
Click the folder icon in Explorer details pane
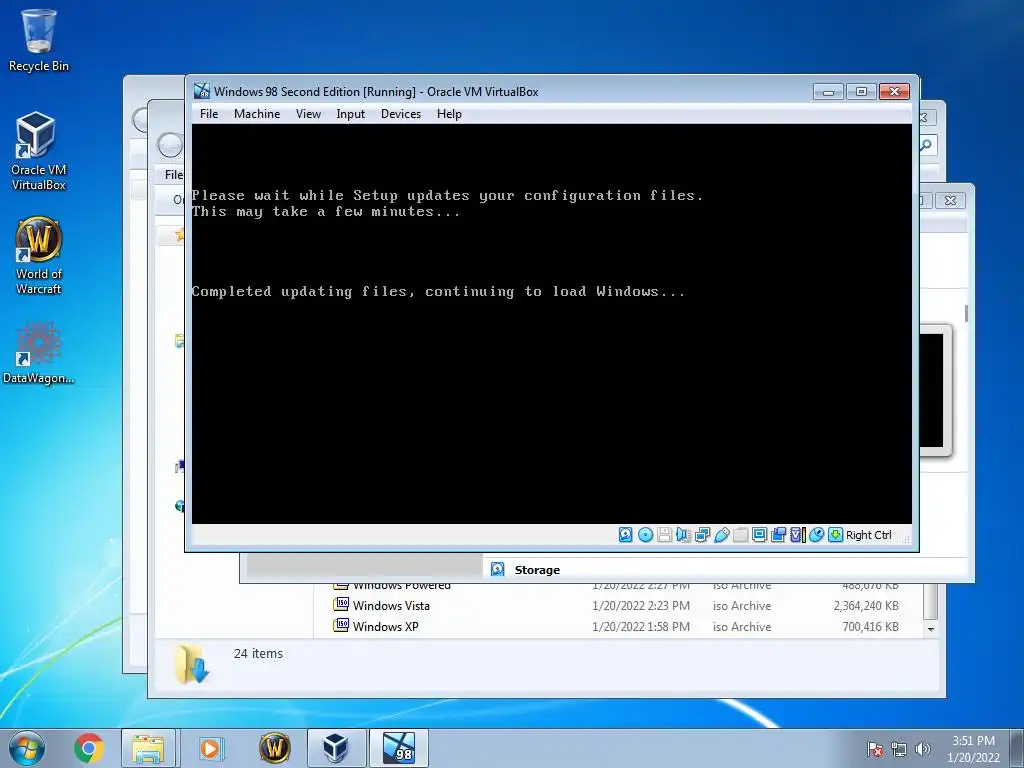pyautogui.click(x=191, y=664)
